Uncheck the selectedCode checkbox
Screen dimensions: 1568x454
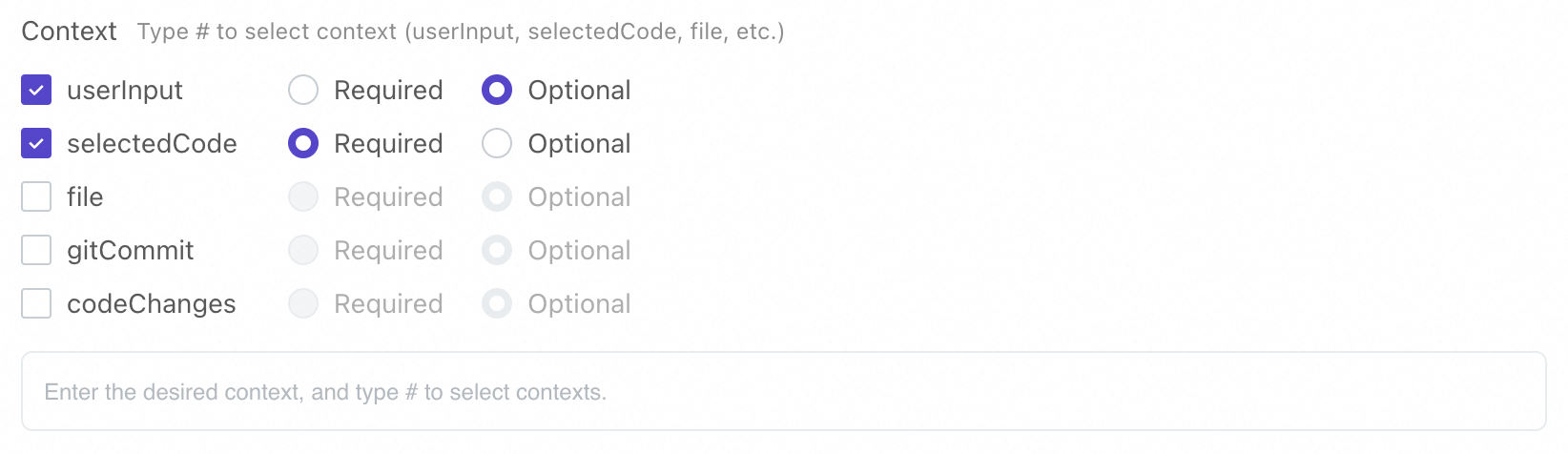tap(36, 144)
